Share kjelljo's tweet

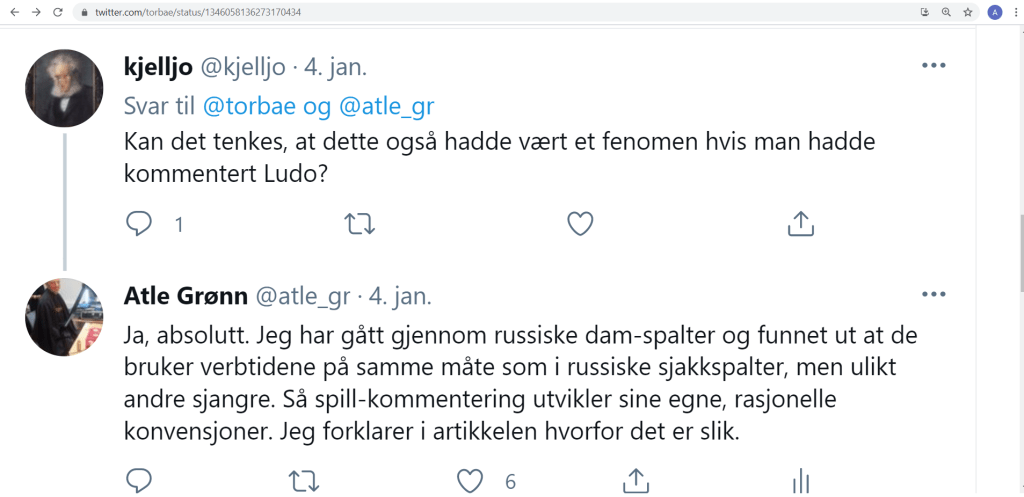pyautogui.click(x=800, y=224)
